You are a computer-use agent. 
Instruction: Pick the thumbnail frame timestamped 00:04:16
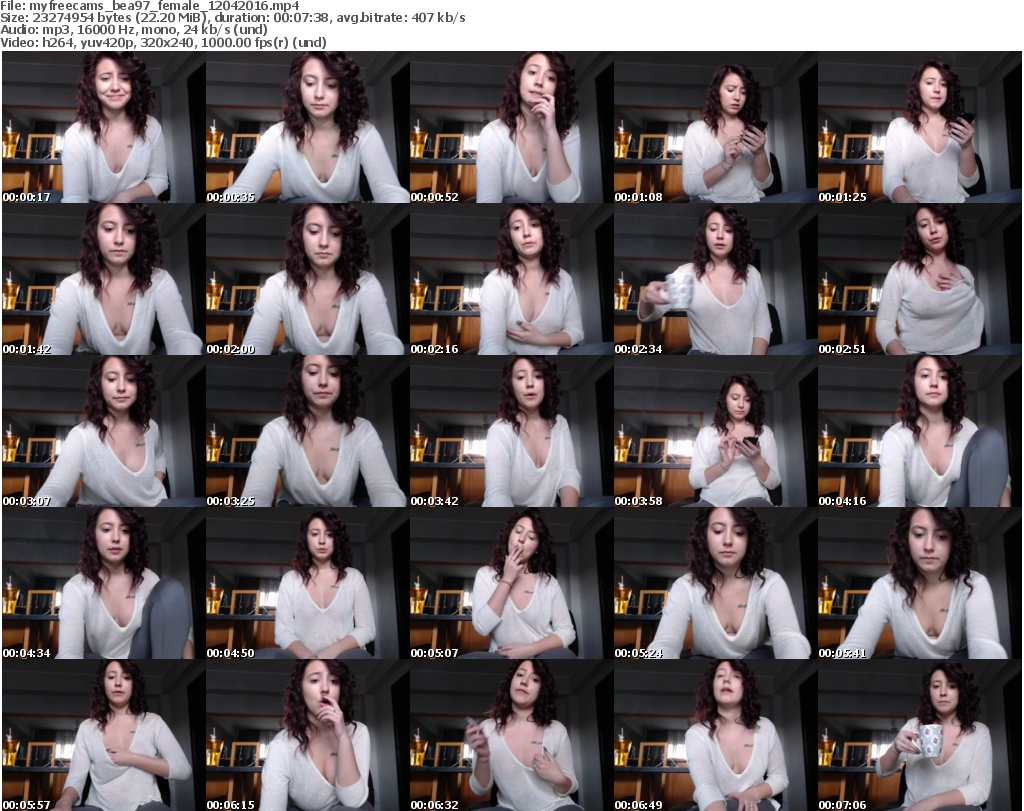coord(920,432)
